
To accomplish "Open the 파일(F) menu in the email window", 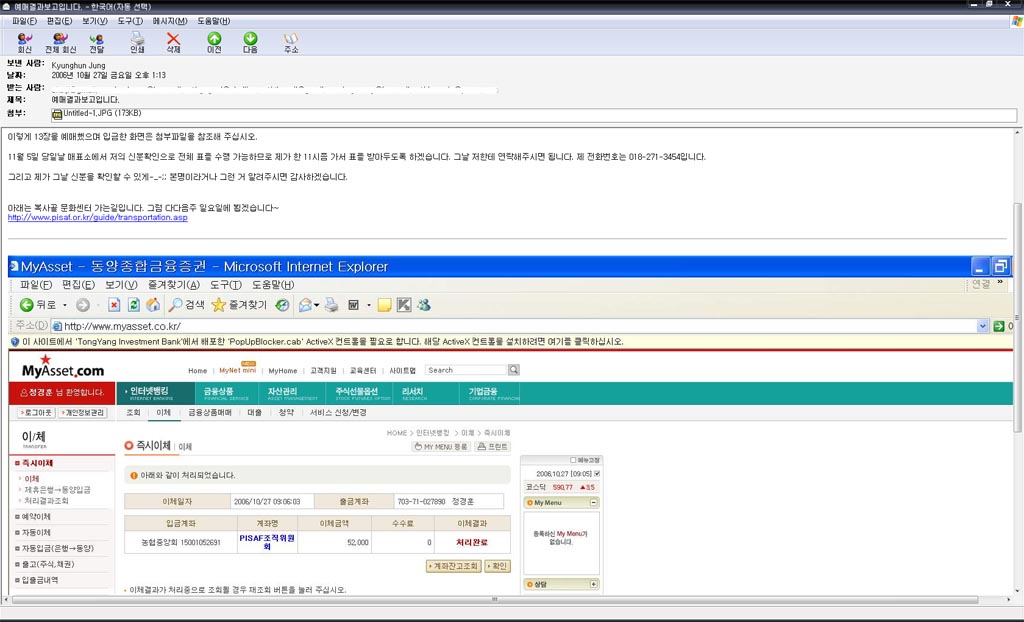I will pyautogui.click(x=24, y=21).
